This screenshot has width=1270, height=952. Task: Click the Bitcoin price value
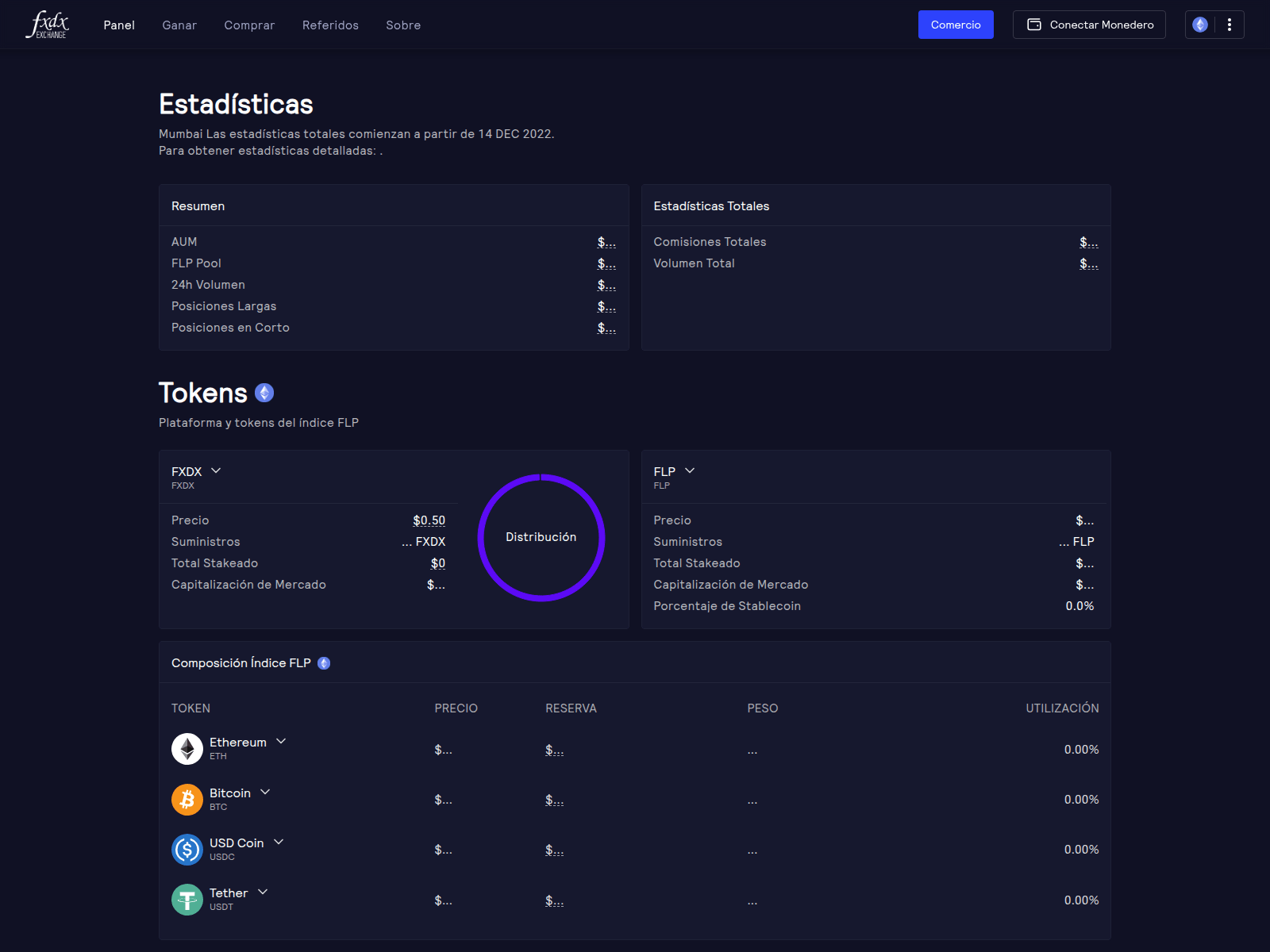point(443,800)
